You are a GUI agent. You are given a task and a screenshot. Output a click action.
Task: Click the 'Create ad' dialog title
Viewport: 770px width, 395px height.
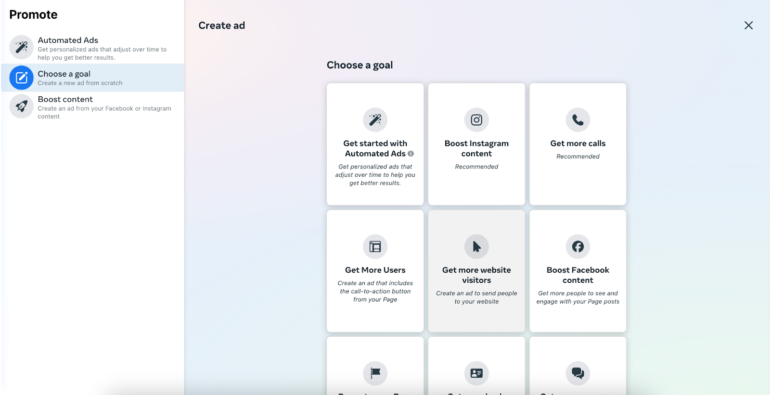click(221, 26)
